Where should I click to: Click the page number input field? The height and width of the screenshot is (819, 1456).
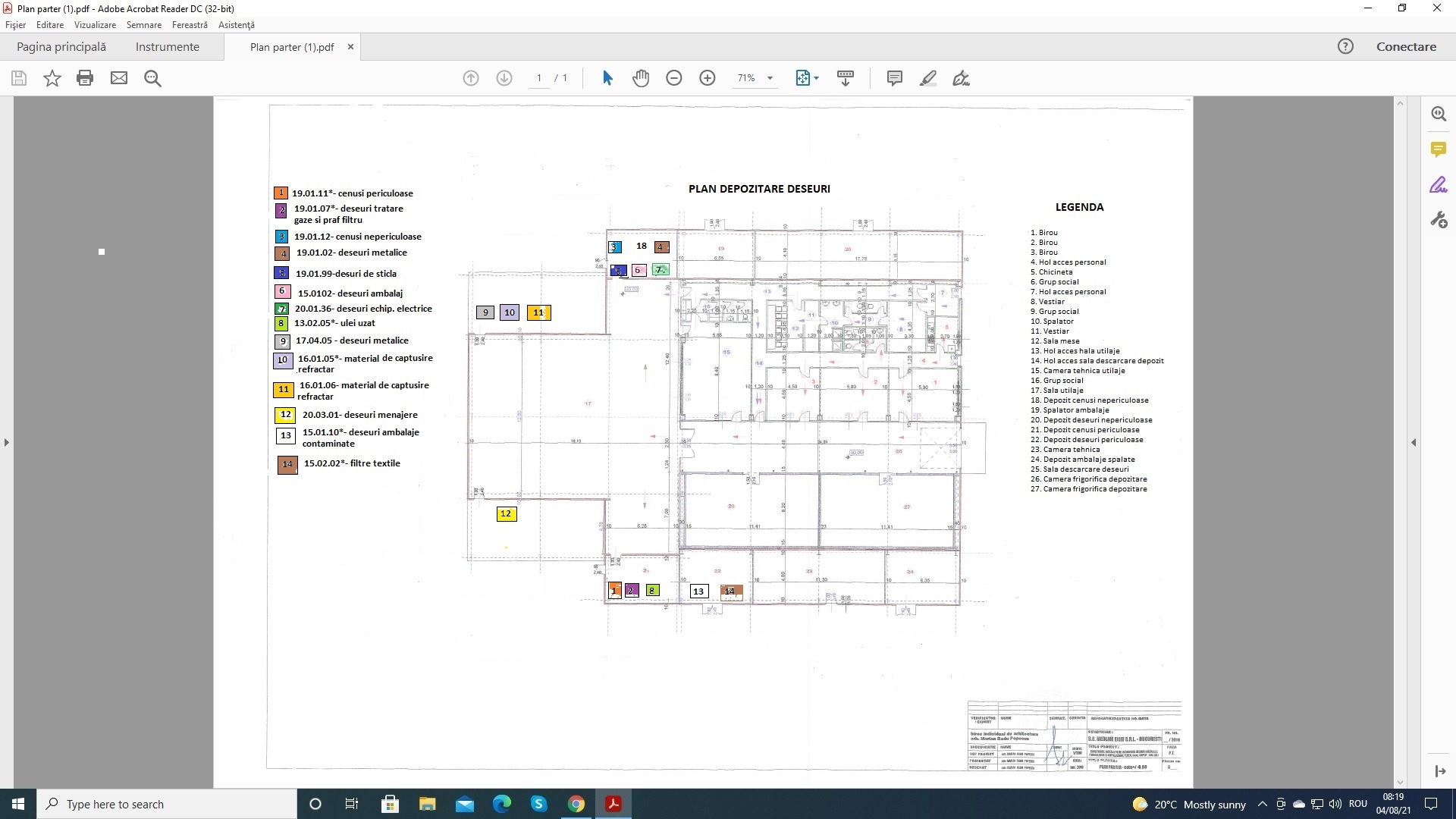(x=539, y=78)
